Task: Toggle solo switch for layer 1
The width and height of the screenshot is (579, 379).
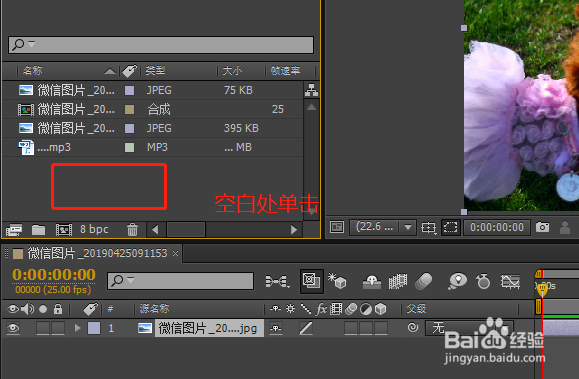Action: tap(43, 328)
